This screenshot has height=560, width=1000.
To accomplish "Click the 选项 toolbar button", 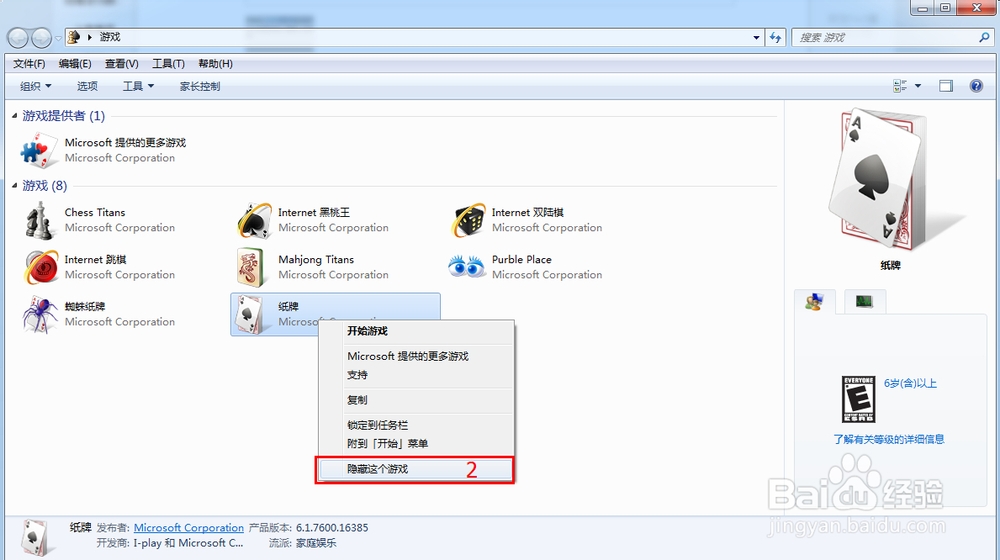I will (x=87, y=86).
